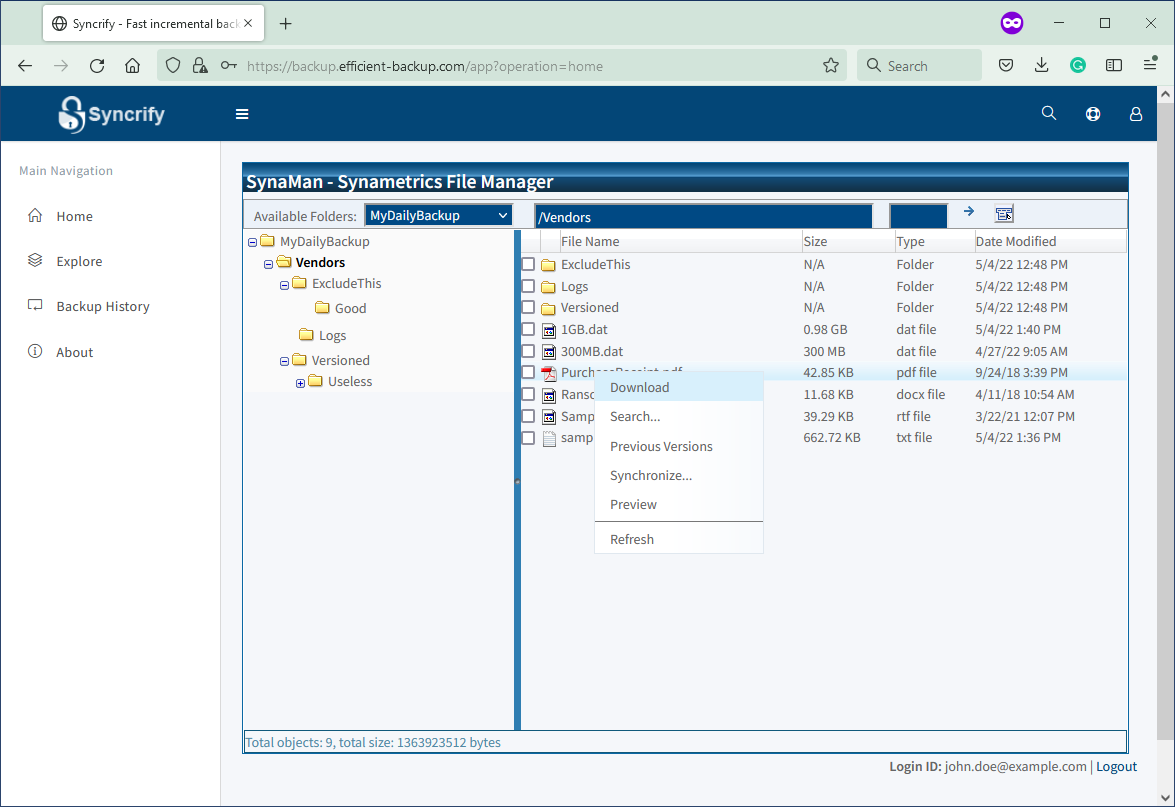Collapse the Vendors tree node
This screenshot has width=1175, height=807.
(x=267, y=262)
